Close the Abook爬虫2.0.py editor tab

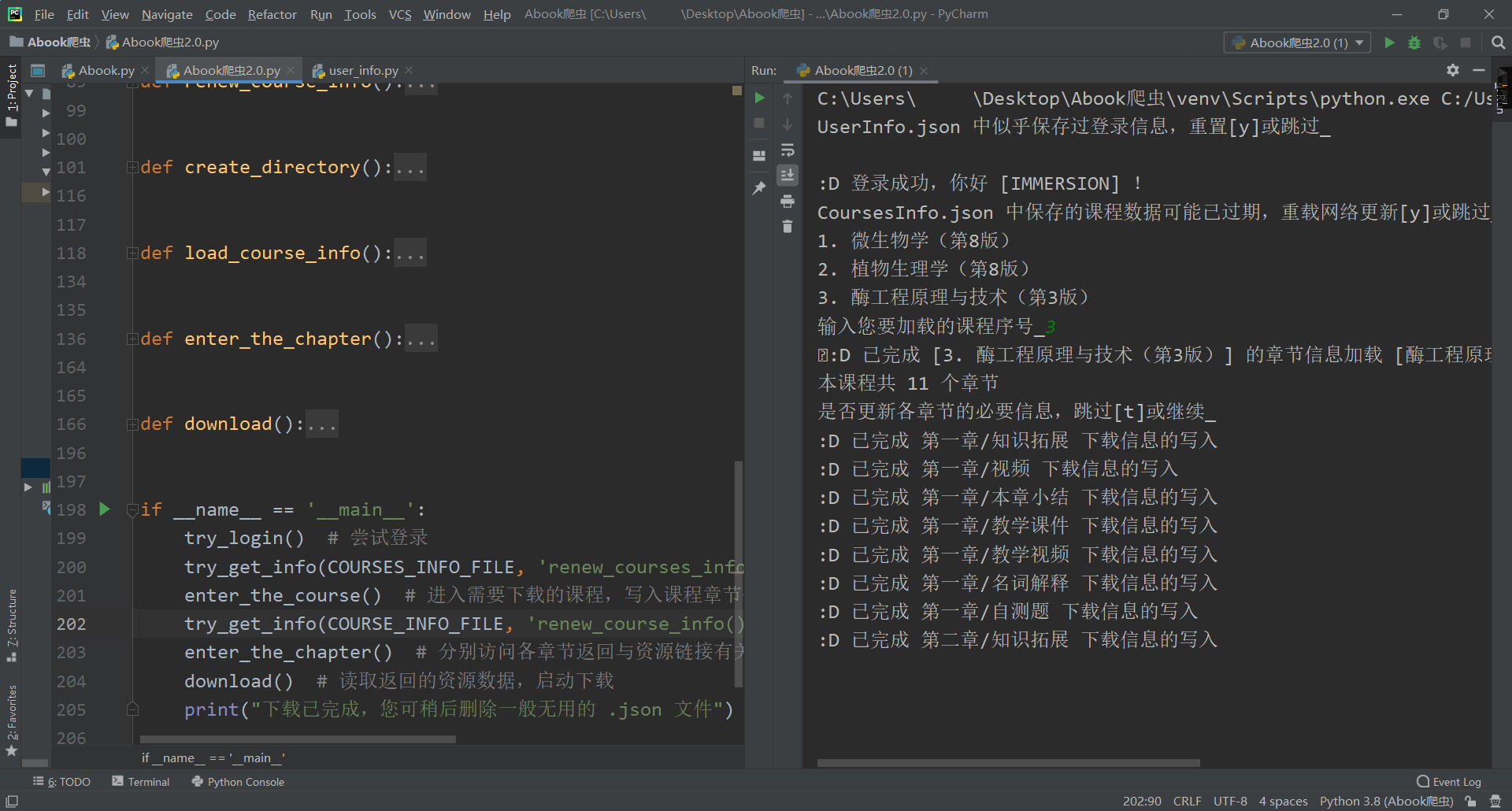291,70
